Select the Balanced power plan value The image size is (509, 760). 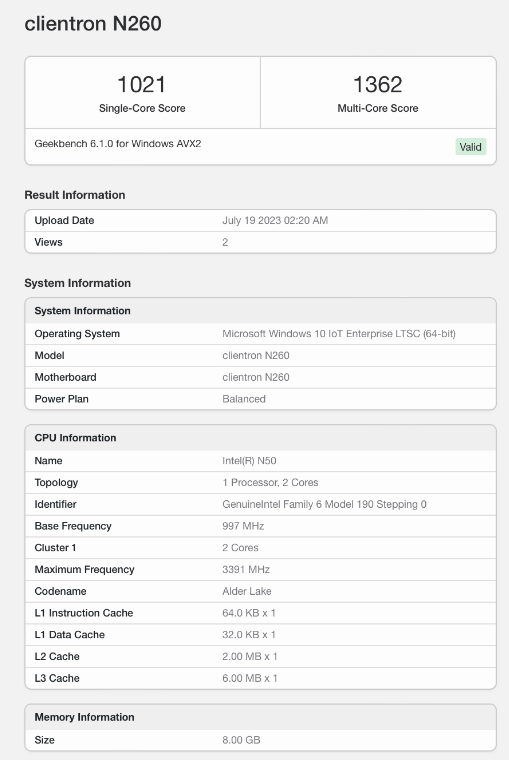click(244, 399)
